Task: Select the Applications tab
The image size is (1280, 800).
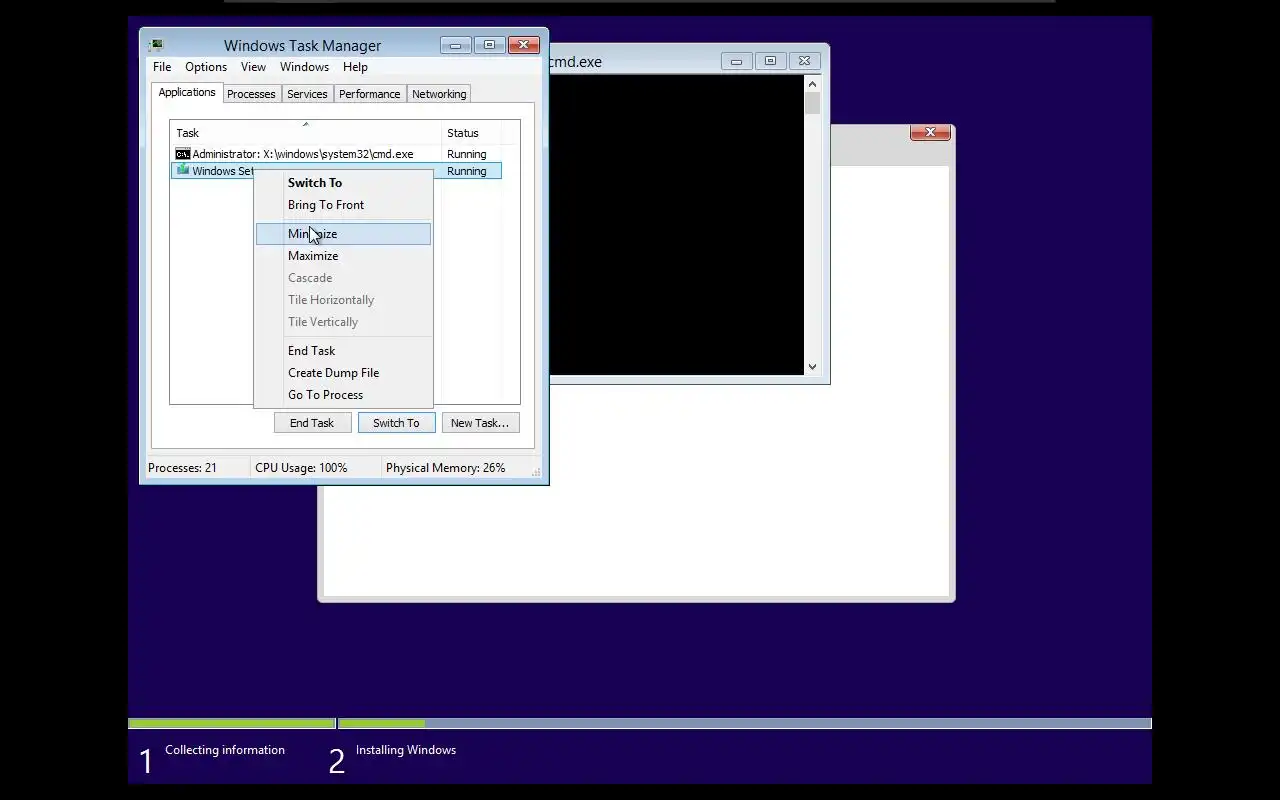Action: point(187,92)
